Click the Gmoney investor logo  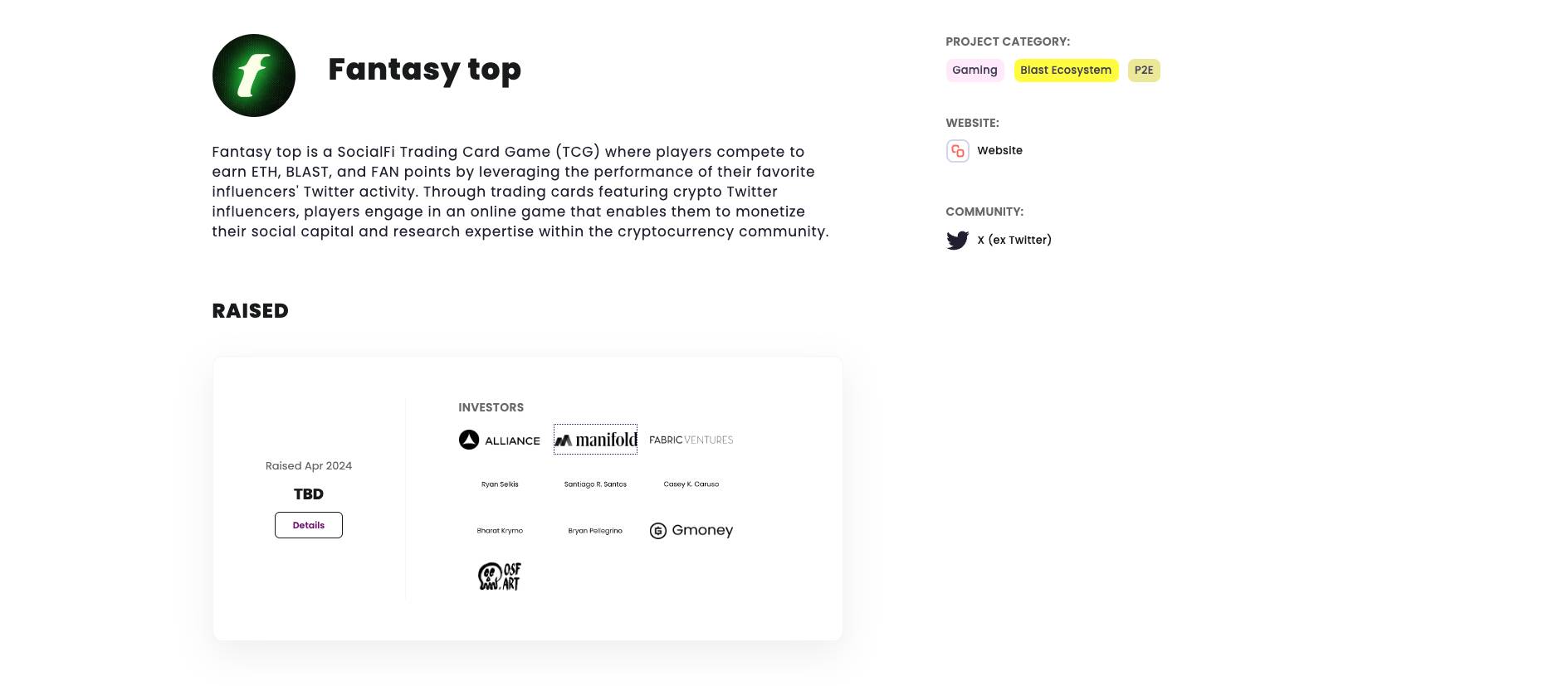(691, 531)
